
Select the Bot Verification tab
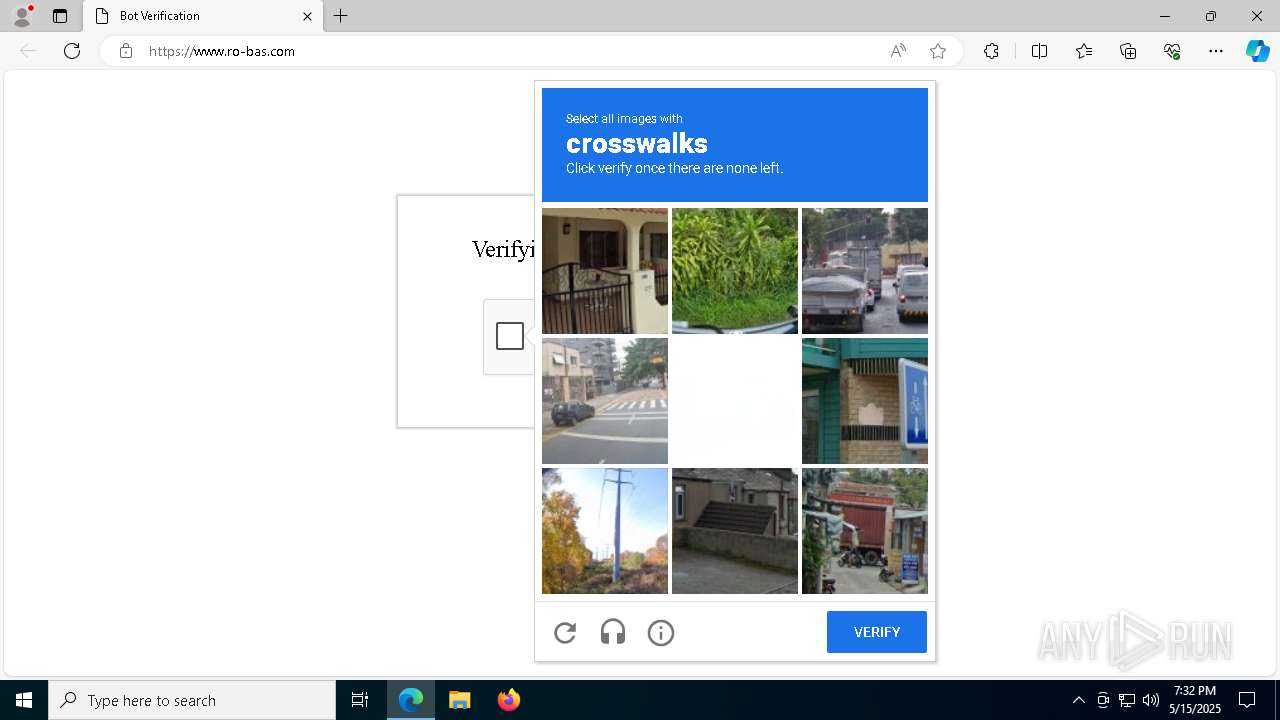tap(203, 16)
